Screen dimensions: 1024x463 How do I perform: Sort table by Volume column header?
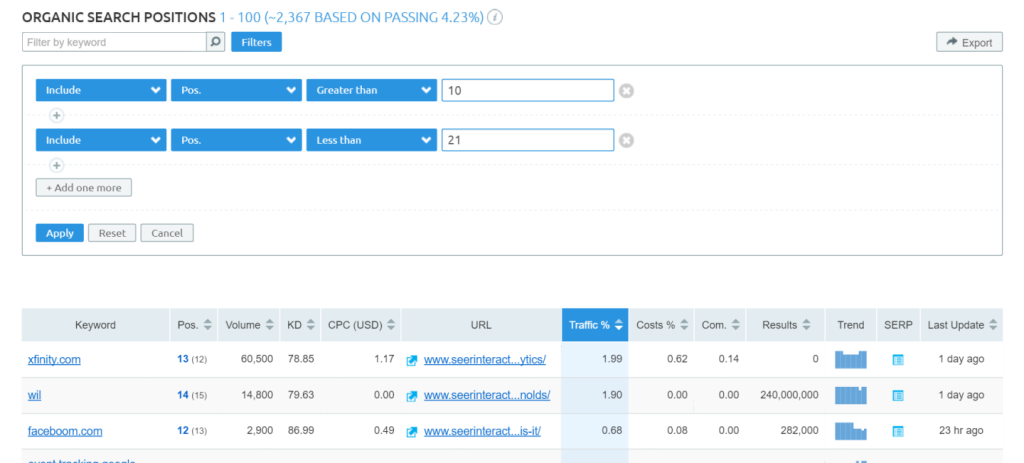click(248, 325)
